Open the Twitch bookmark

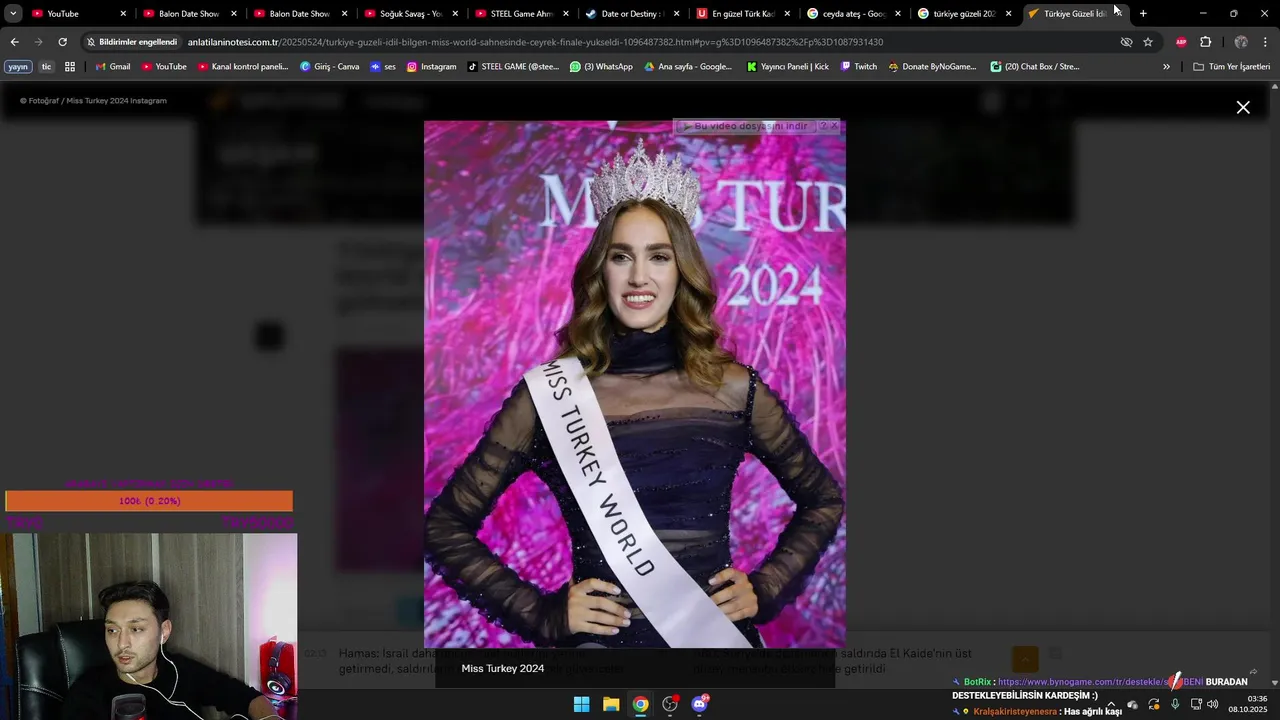coord(859,67)
